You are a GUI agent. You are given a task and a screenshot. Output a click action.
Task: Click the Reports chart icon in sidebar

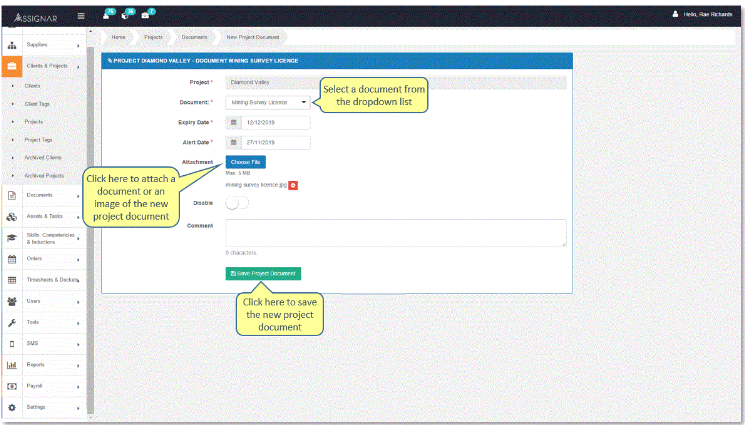[x=11, y=365]
